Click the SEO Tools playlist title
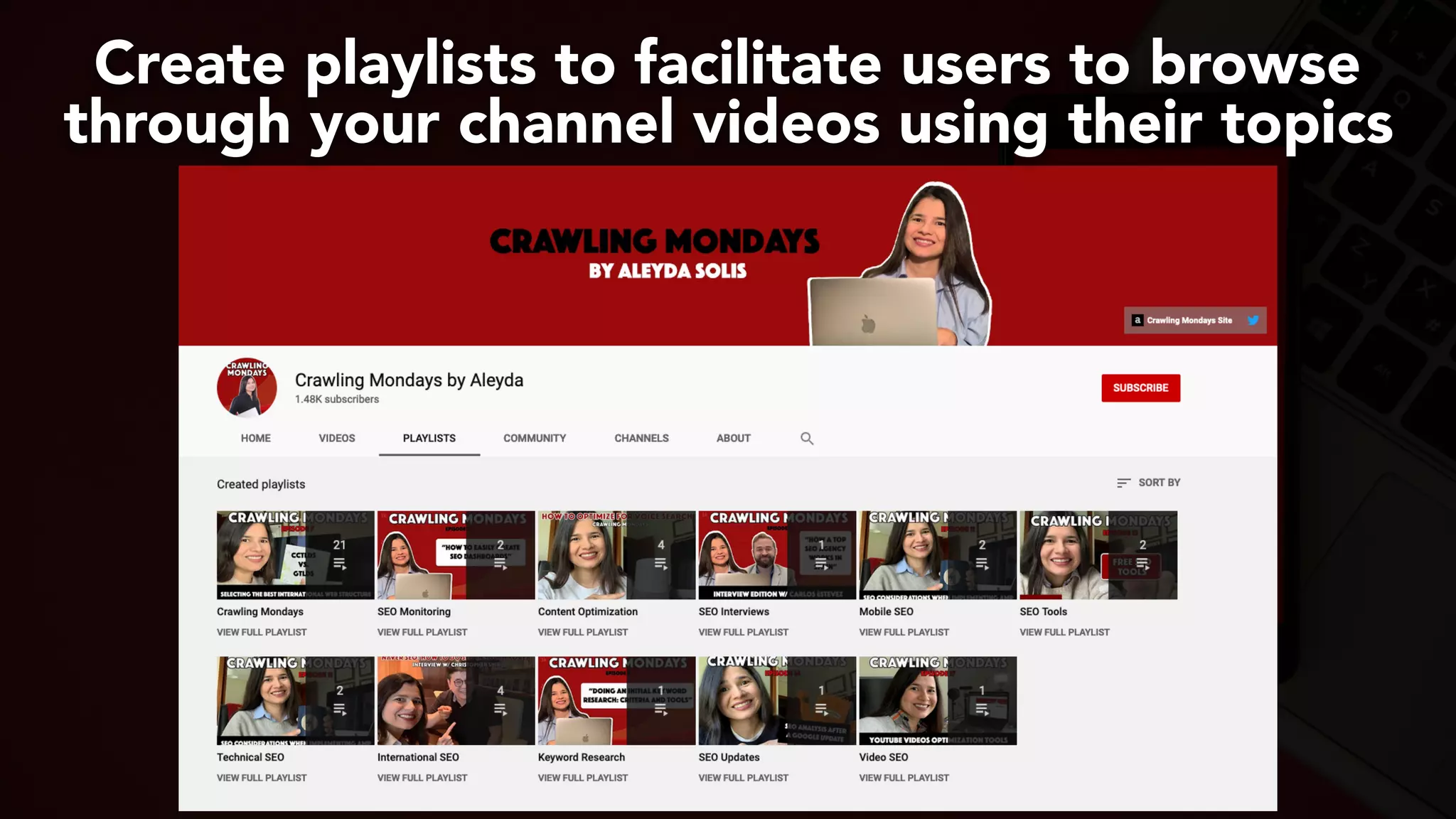The height and width of the screenshot is (819, 1456). tap(1044, 611)
